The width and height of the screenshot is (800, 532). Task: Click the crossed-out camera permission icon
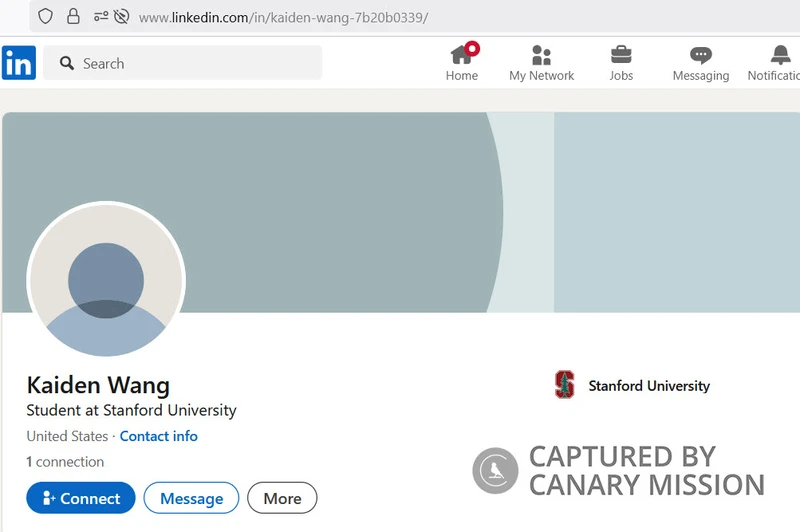(x=121, y=17)
